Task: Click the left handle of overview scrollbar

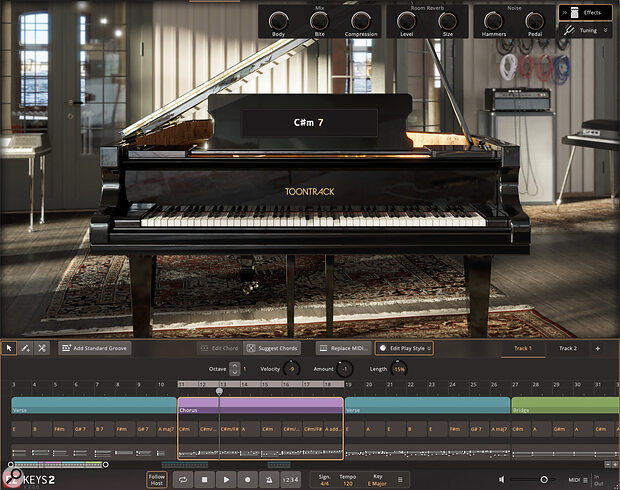Action: 11,465
